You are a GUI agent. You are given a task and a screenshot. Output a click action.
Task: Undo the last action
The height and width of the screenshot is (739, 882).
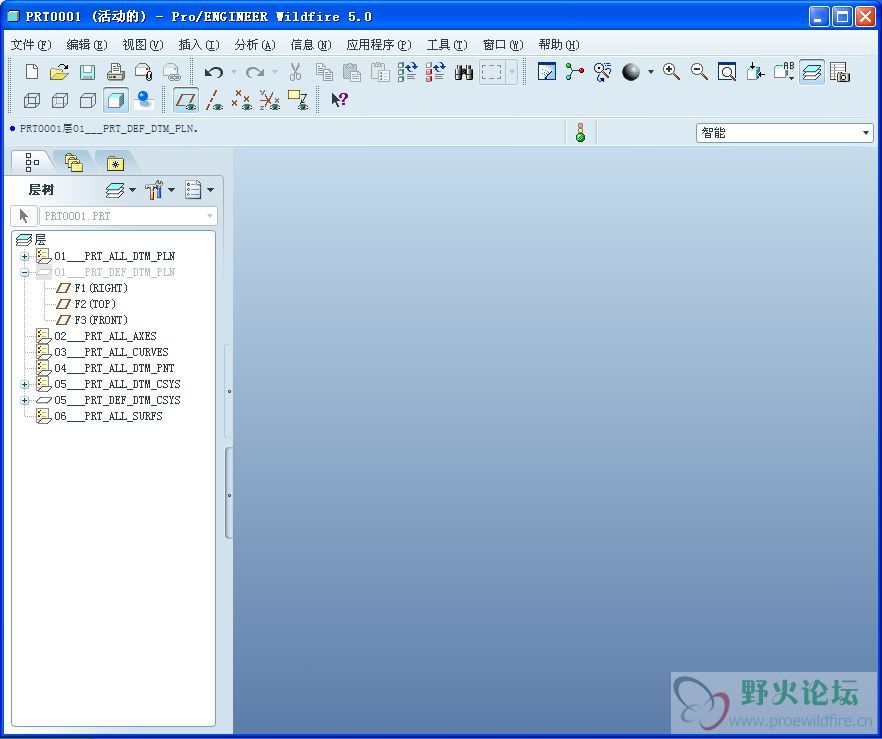coord(214,72)
